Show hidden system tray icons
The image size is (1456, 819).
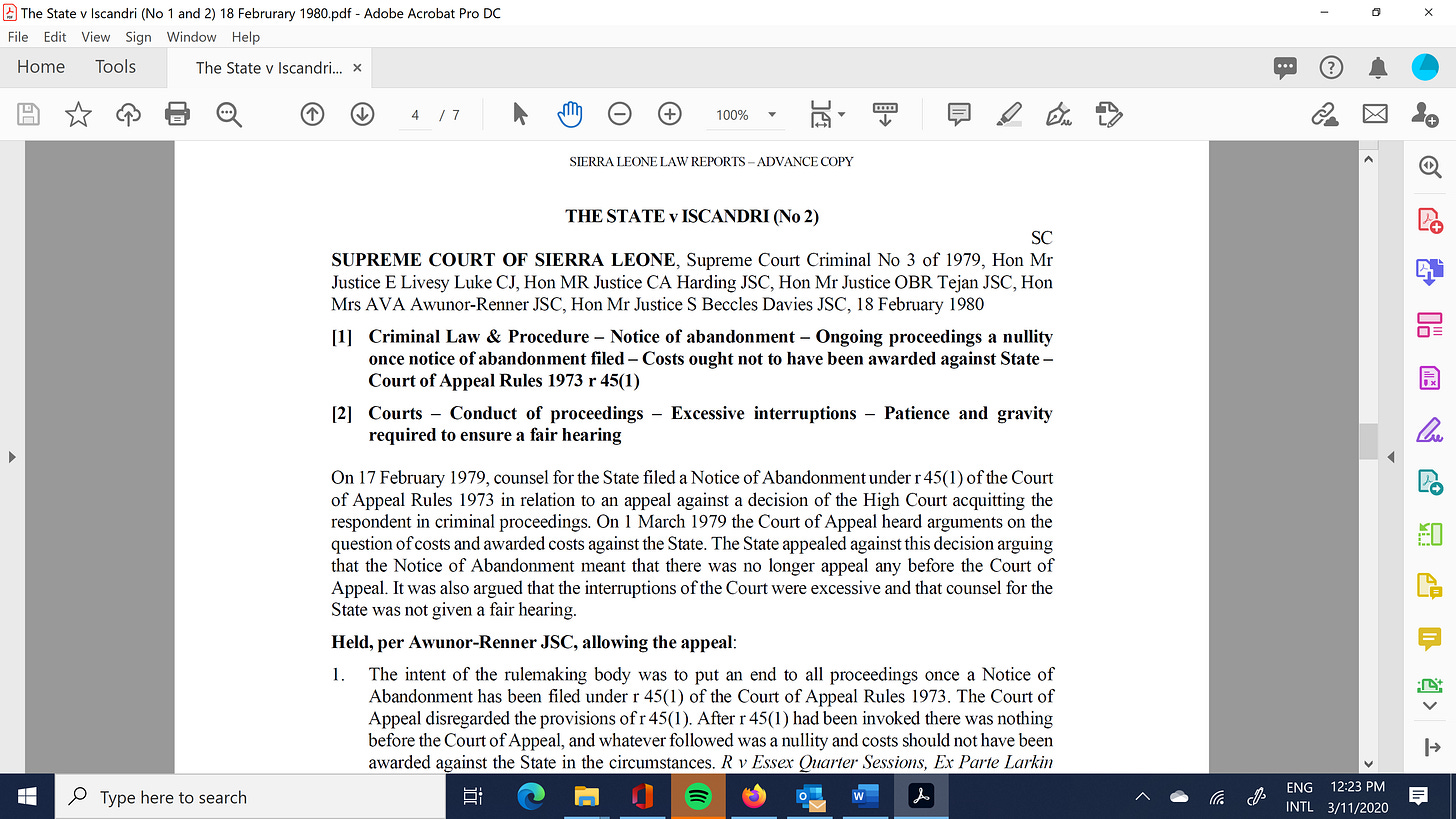[x=1143, y=797]
